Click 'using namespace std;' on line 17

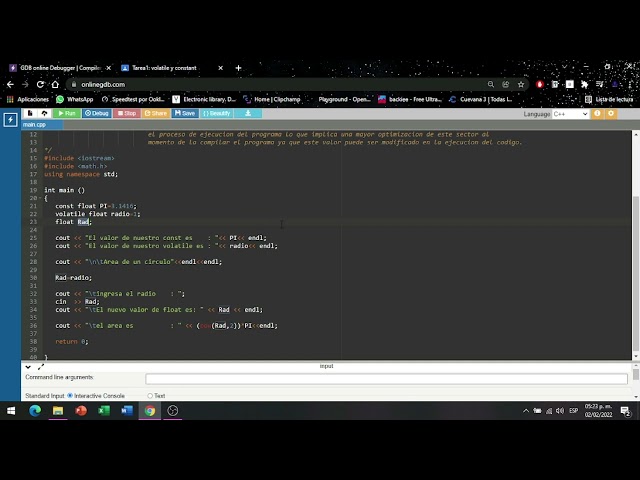tap(81, 174)
